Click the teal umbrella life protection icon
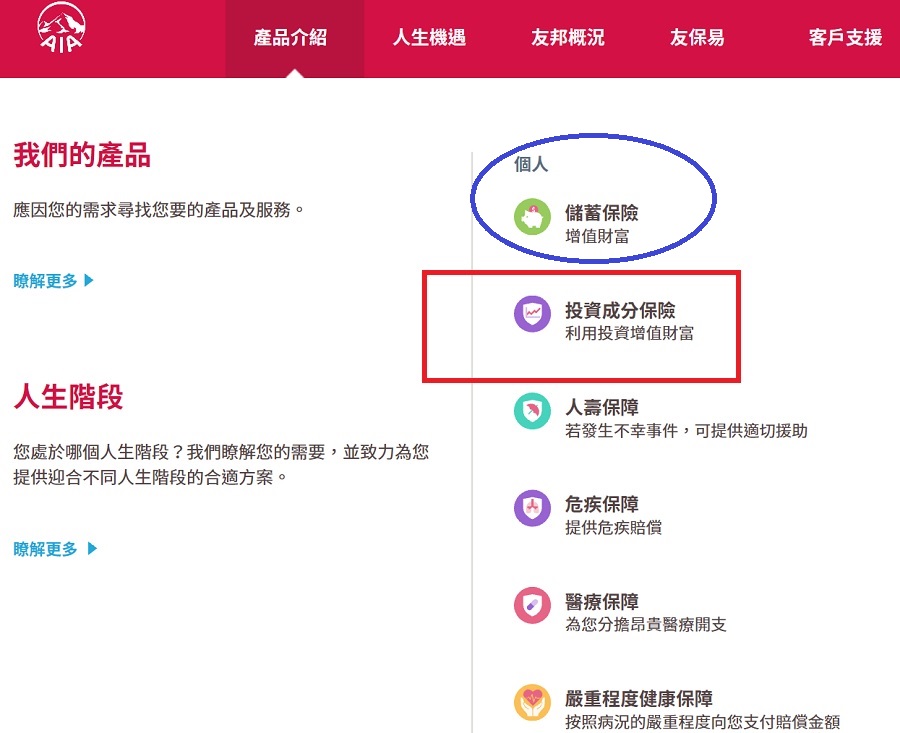The width and height of the screenshot is (900, 733). [x=533, y=411]
